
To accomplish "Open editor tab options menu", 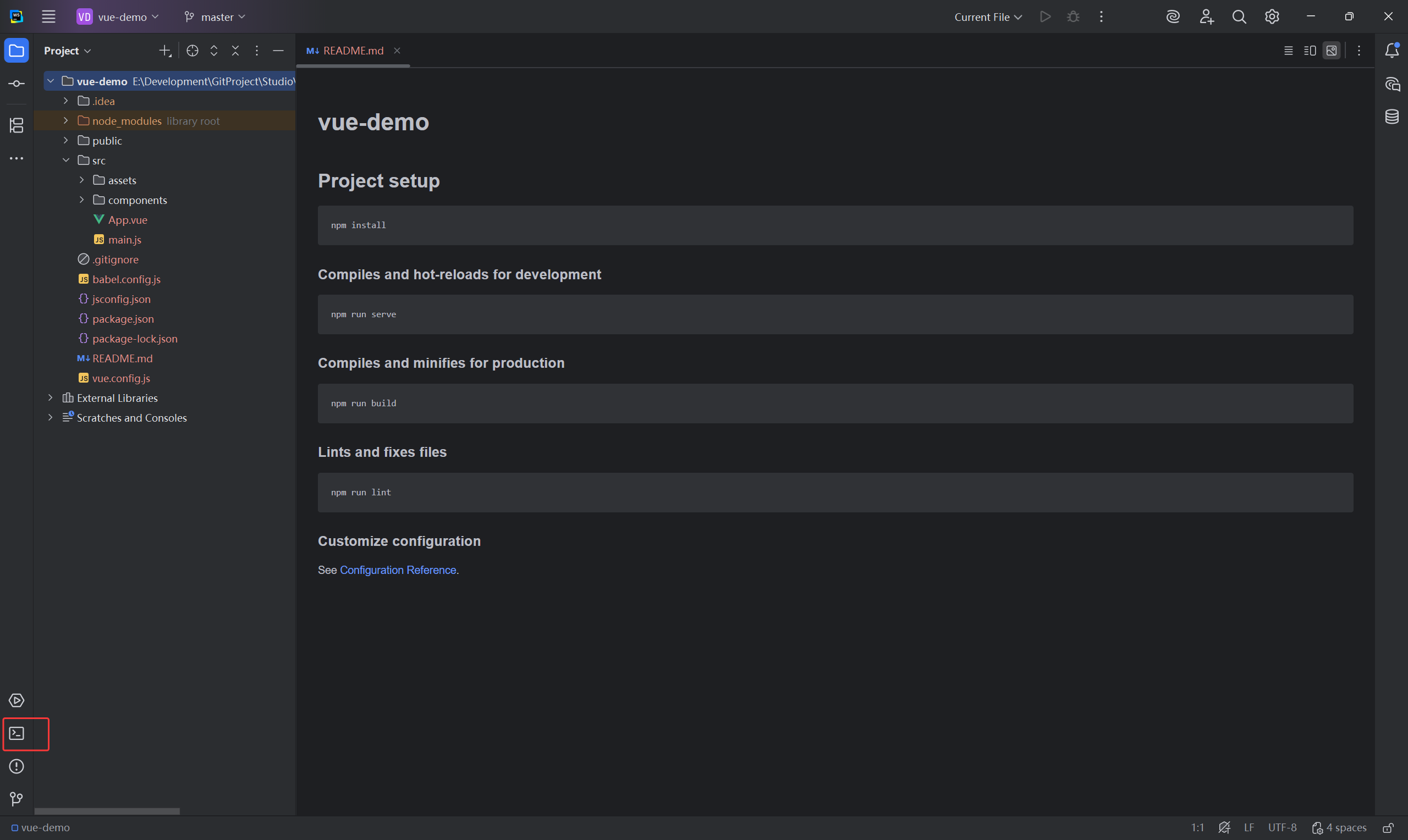I will tap(1358, 51).
